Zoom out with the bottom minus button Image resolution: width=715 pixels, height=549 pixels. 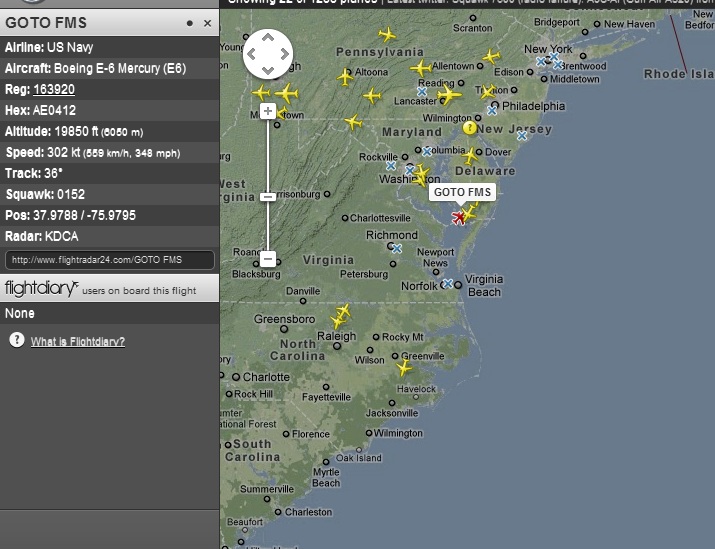(268, 259)
